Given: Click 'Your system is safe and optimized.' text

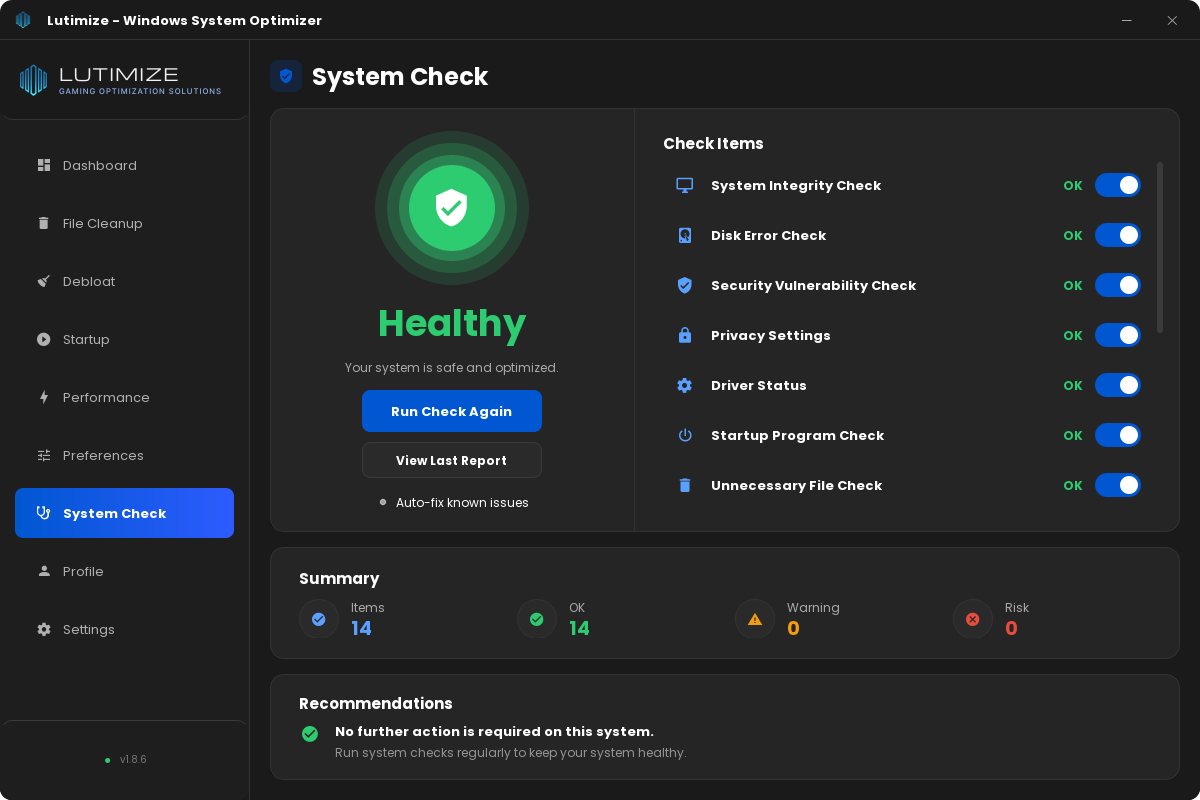Looking at the screenshot, I should click(452, 367).
